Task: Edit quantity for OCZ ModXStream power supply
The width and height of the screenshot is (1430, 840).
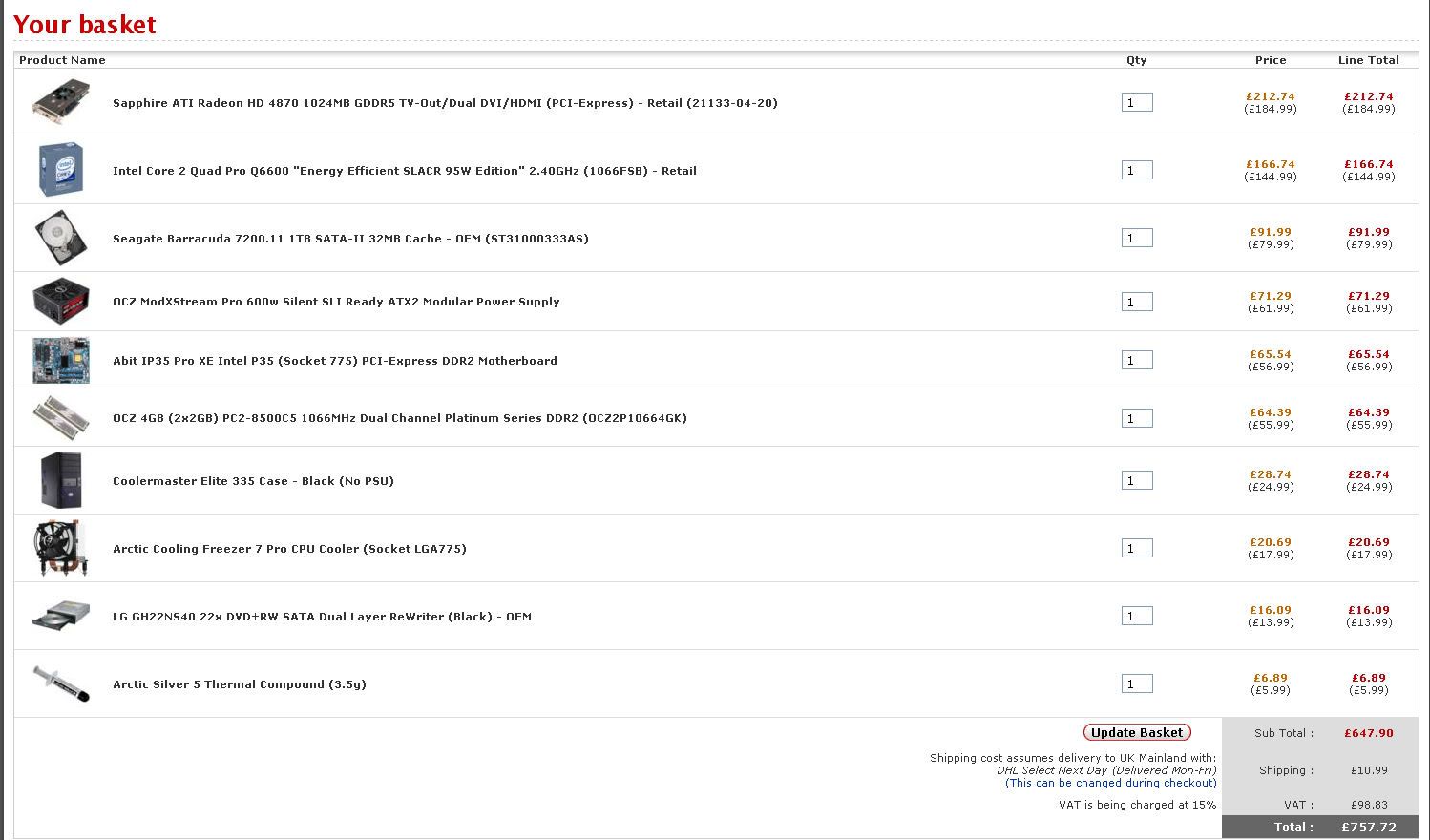Action: [x=1137, y=302]
